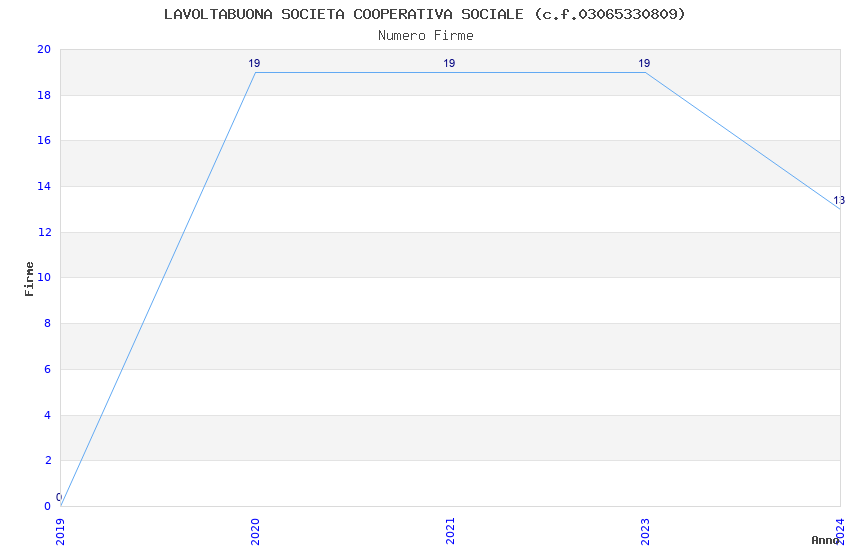Click the y-axis tick value 12

44,232
